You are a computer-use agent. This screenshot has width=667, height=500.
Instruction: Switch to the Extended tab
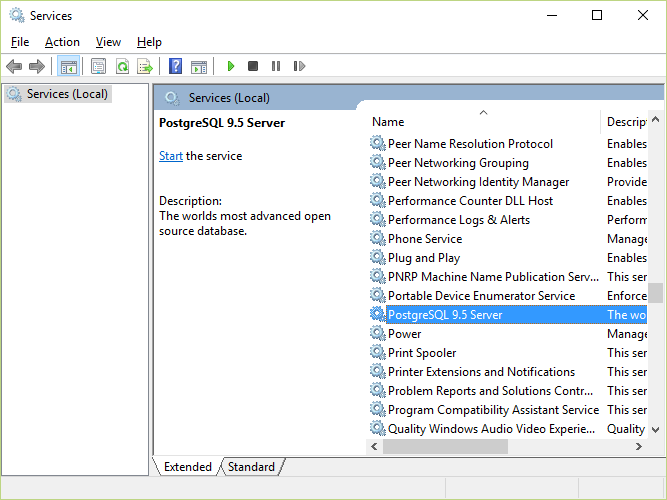tap(188, 467)
